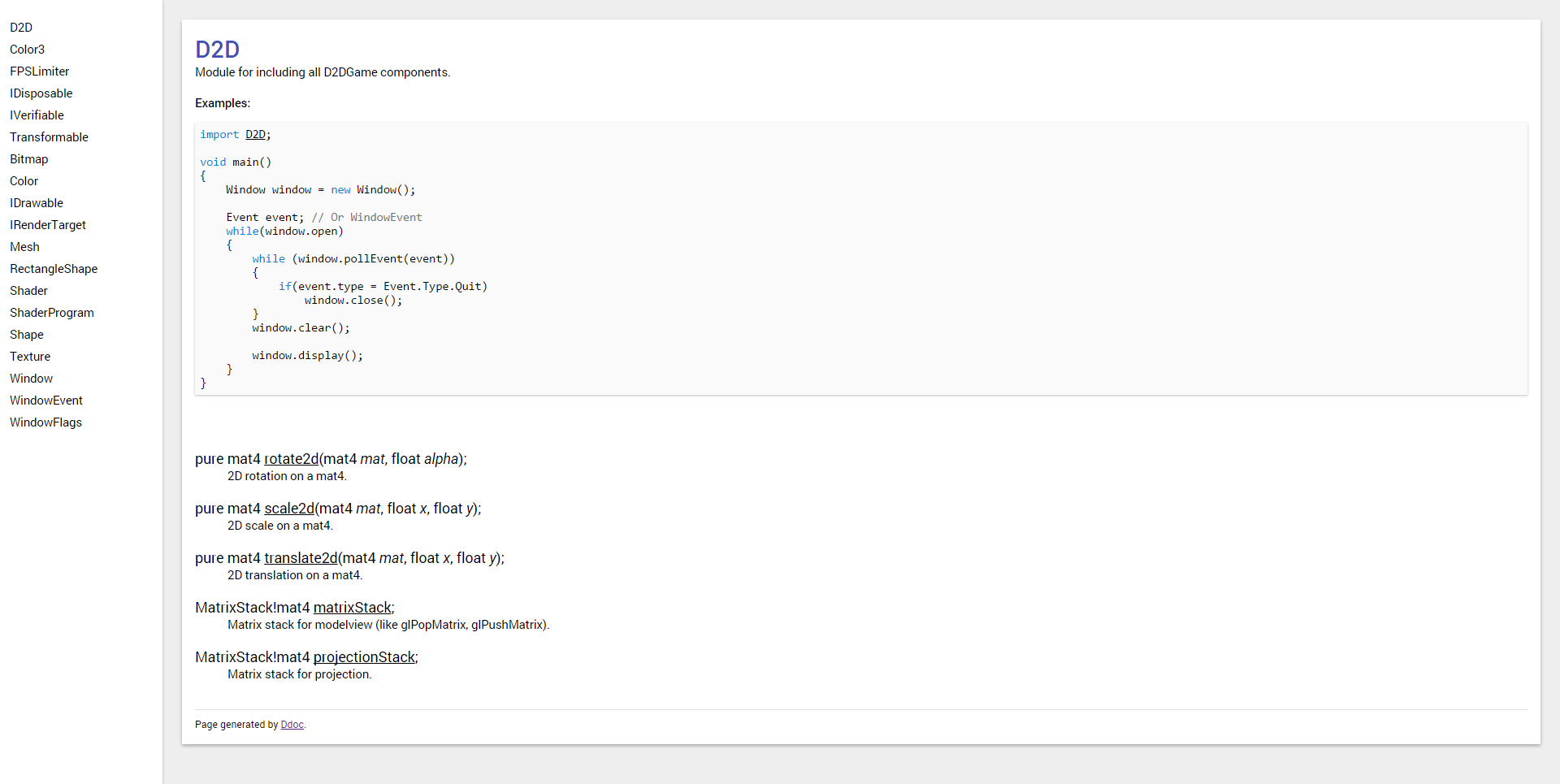The image size is (1560, 784).
Task: Open the Transformable module docs
Action: coord(49,137)
